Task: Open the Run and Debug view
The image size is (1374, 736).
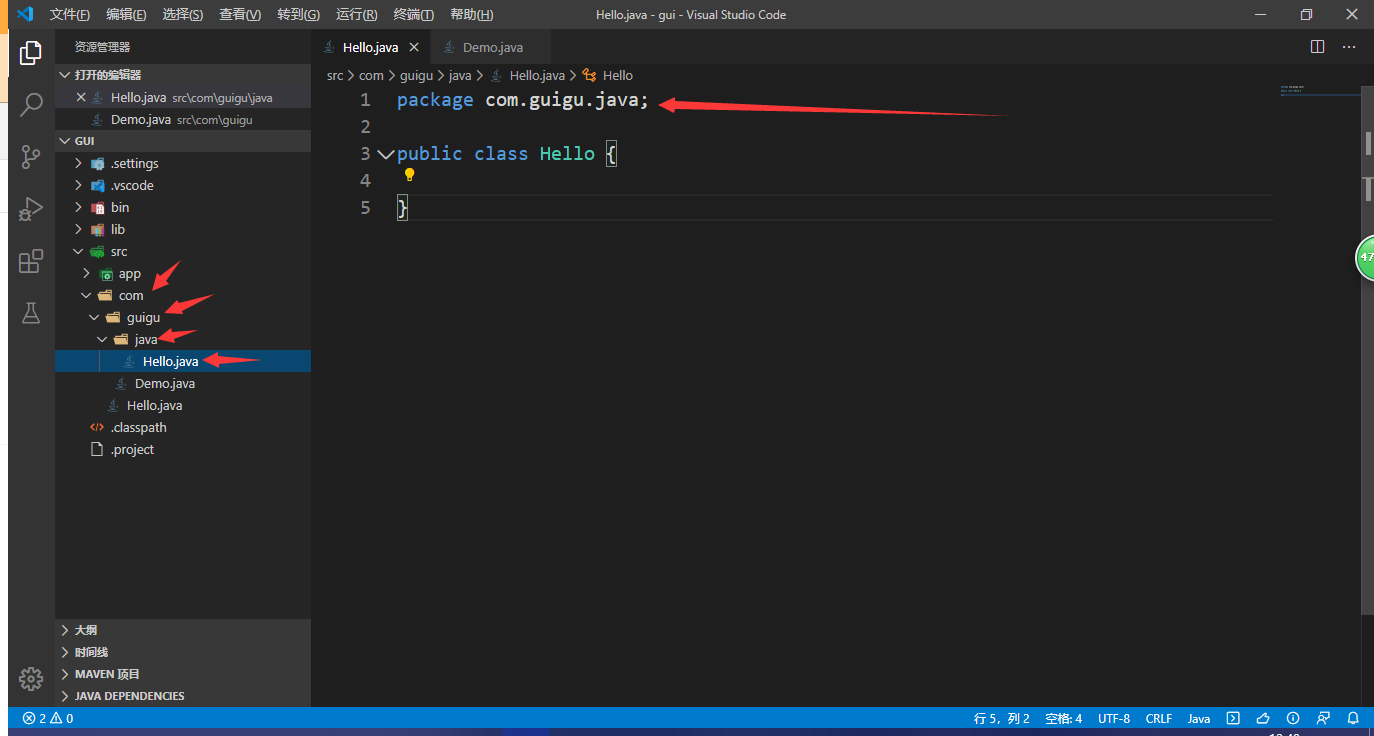Action: [x=30, y=208]
